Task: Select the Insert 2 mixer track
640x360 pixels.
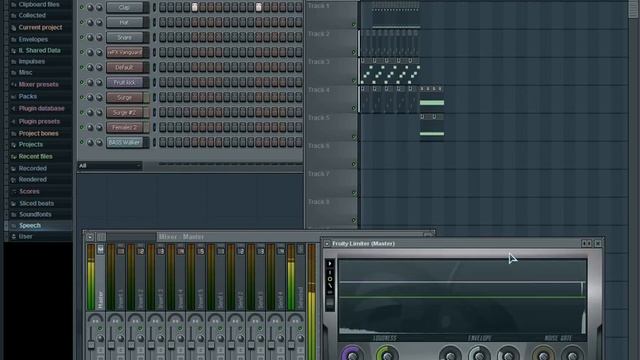Action: coord(140,278)
